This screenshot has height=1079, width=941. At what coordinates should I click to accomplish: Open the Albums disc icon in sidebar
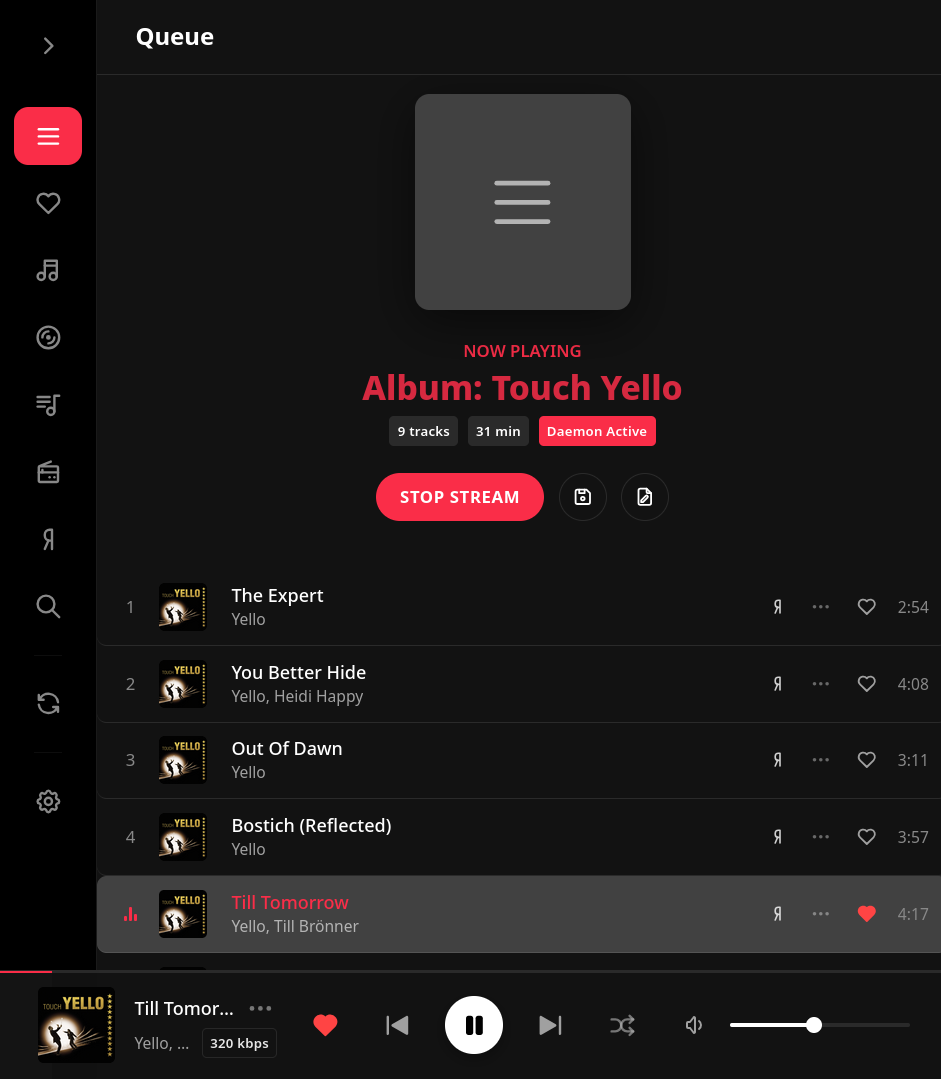[x=48, y=338]
